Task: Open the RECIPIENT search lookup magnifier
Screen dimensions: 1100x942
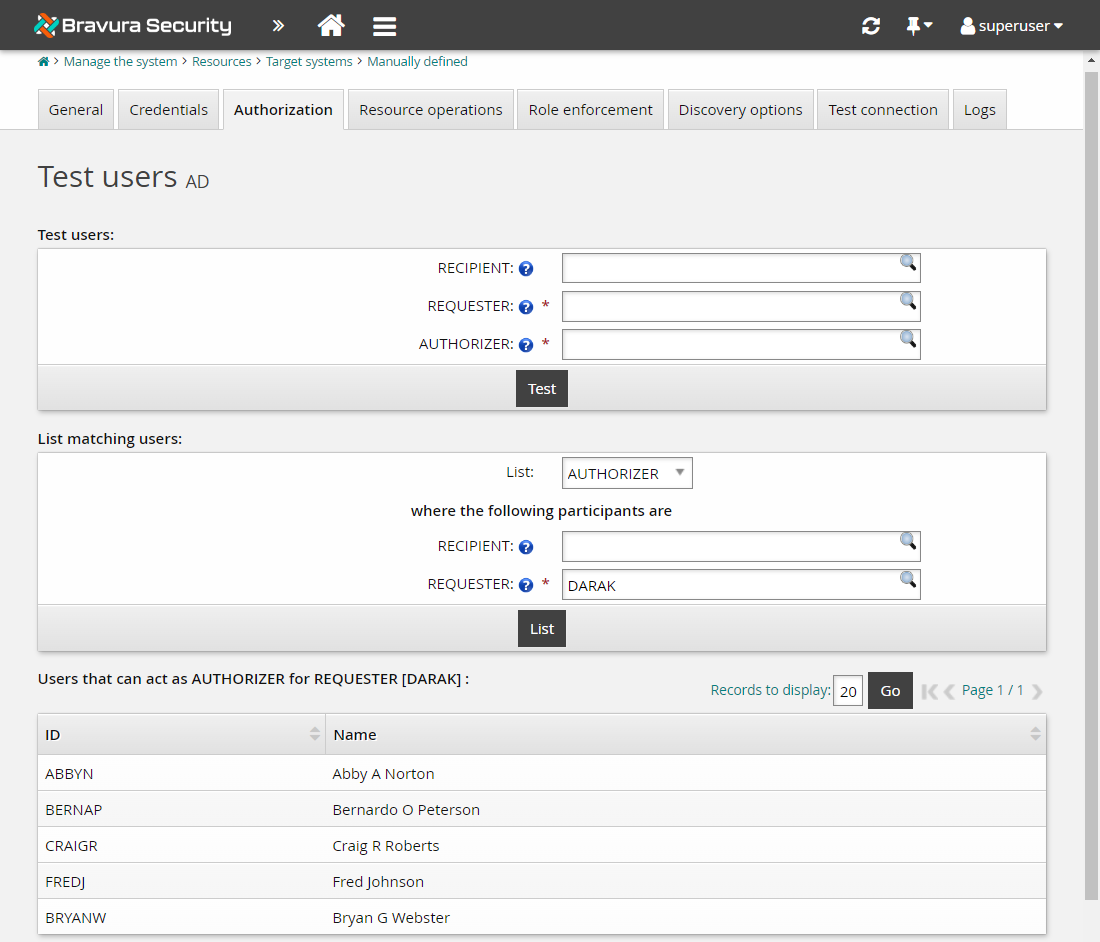Action: pos(907,263)
